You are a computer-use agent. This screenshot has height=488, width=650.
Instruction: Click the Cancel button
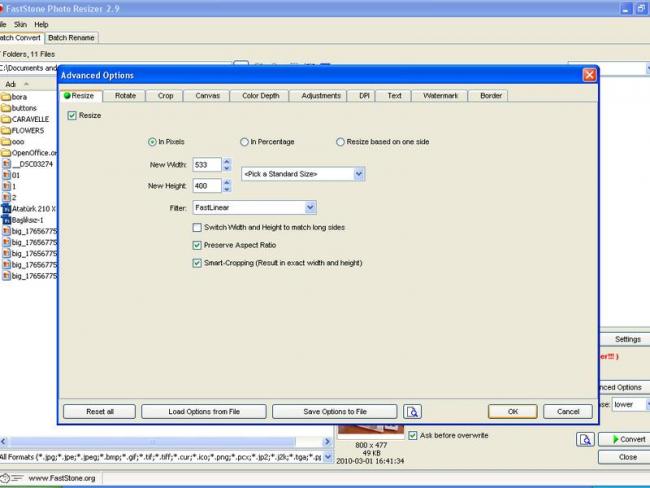point(568,411)
